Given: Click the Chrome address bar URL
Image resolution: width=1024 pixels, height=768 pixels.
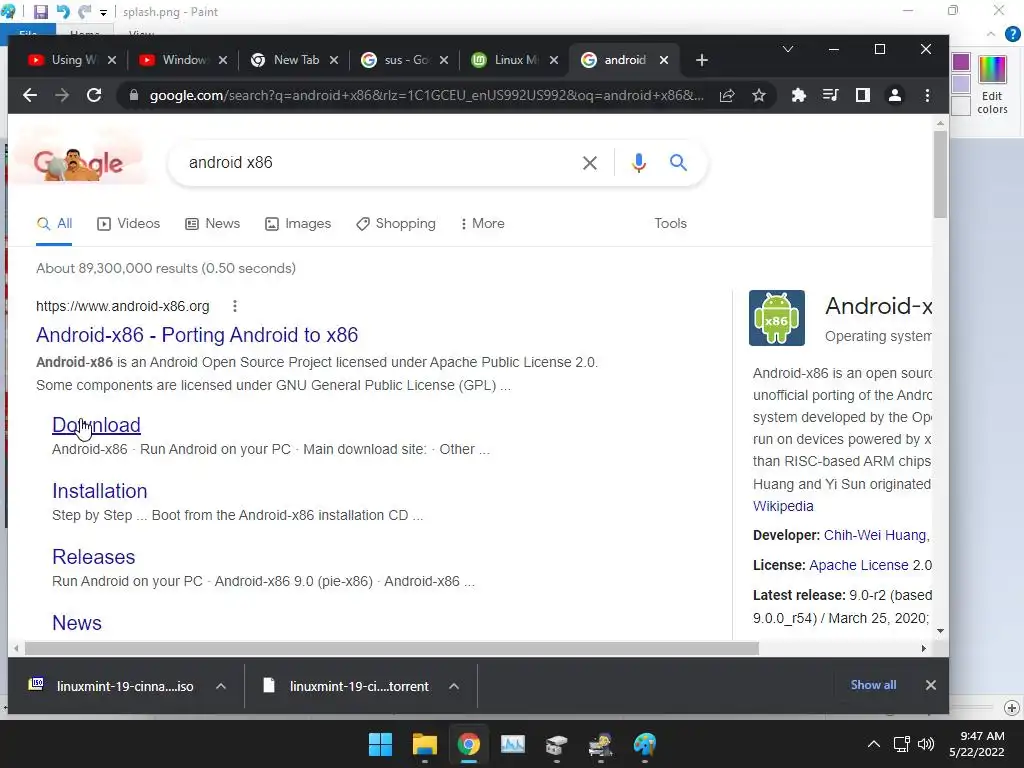Looking at the screenshot, I should coord(426,95).
